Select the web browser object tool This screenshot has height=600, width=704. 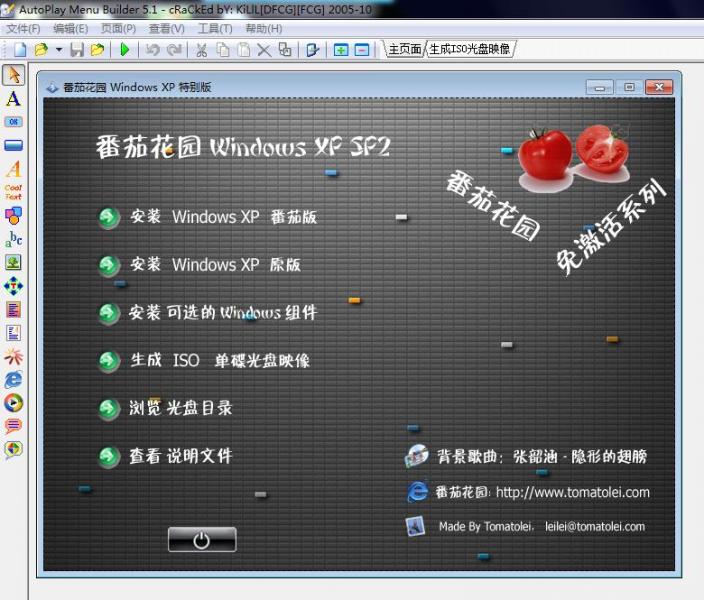pos(13,379)
